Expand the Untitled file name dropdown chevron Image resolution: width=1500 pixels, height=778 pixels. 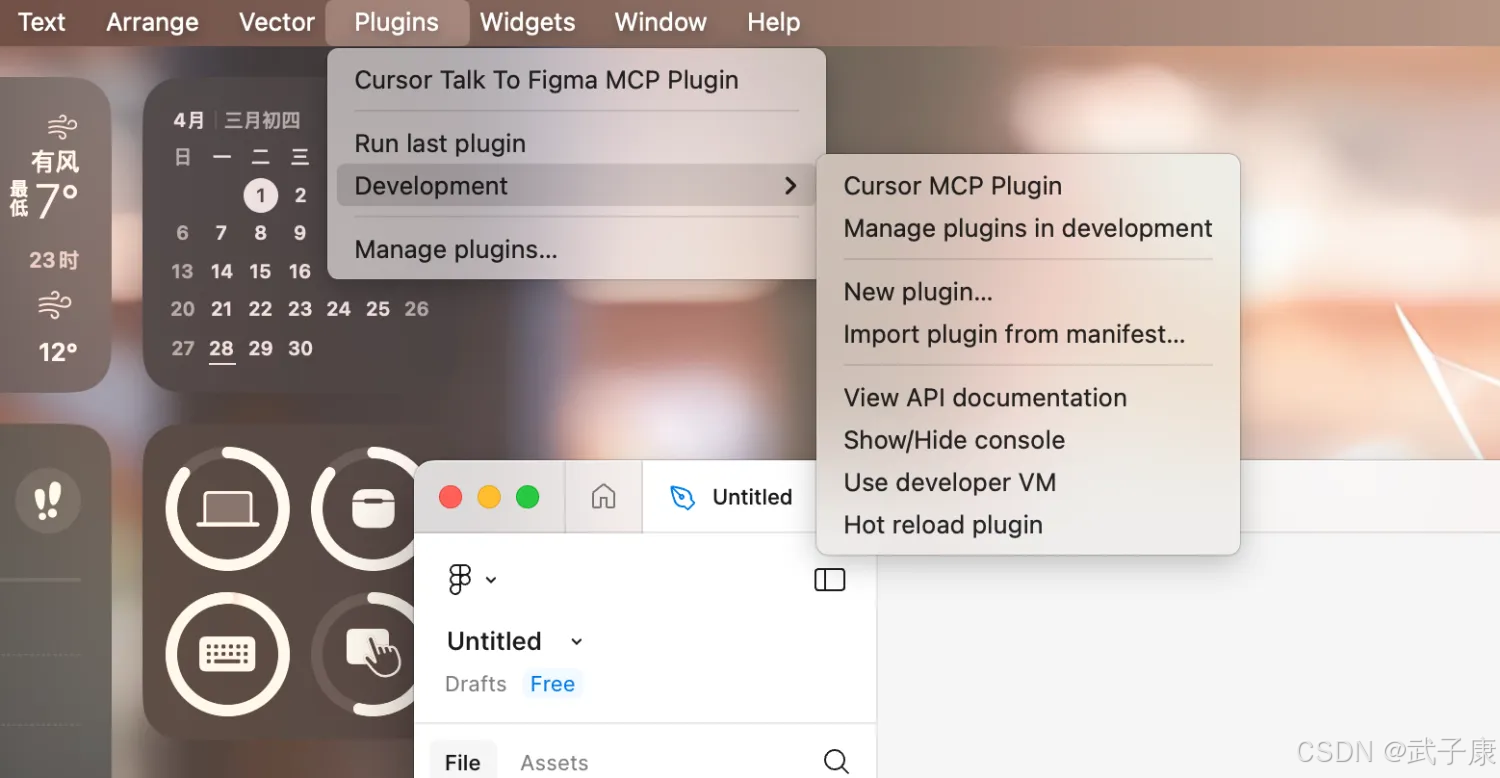coord(576,641)
